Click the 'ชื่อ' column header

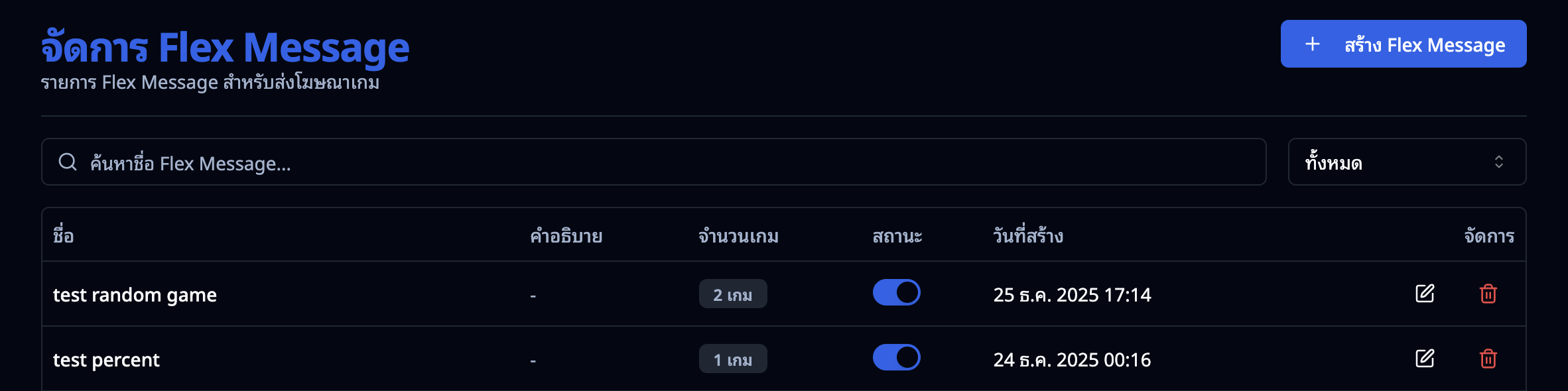[63, 236]
